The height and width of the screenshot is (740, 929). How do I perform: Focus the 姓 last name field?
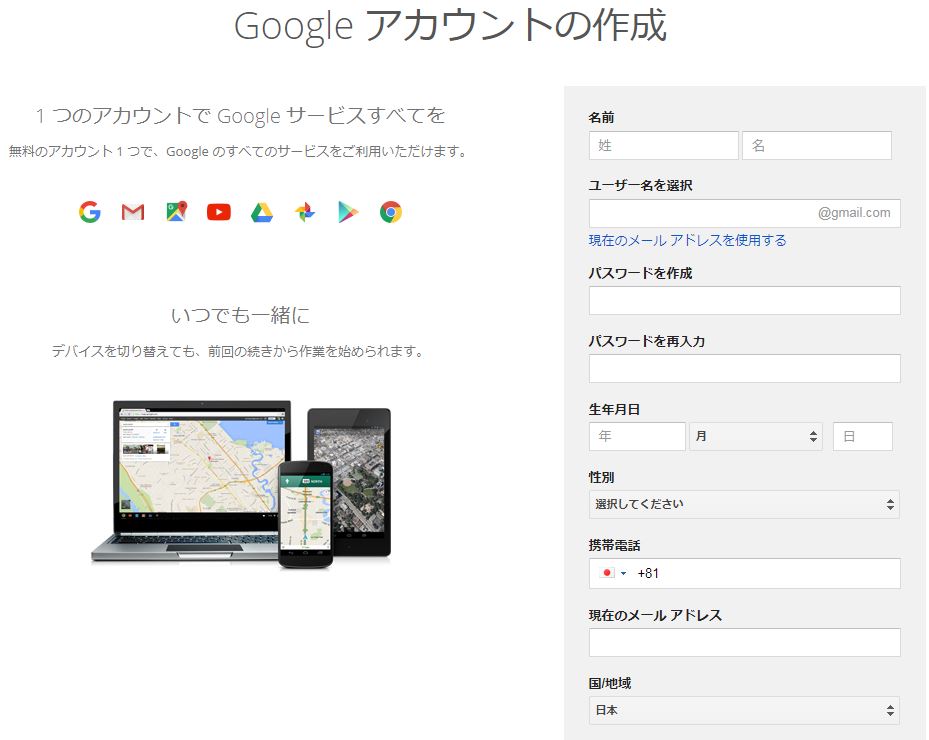(x=664, y=145)
